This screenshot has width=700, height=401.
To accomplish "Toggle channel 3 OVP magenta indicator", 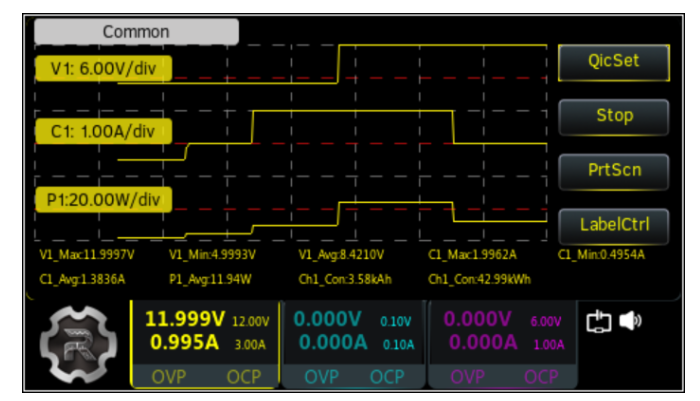I will (x=467, y=377).
